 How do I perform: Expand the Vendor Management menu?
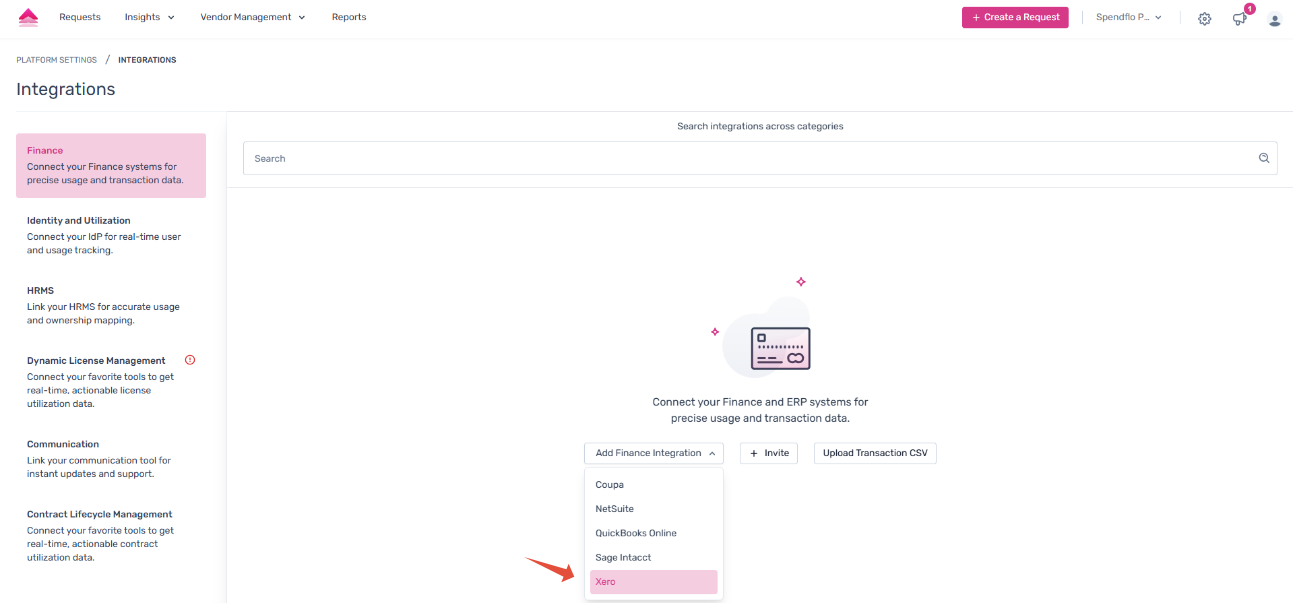(x=253, y=17)
